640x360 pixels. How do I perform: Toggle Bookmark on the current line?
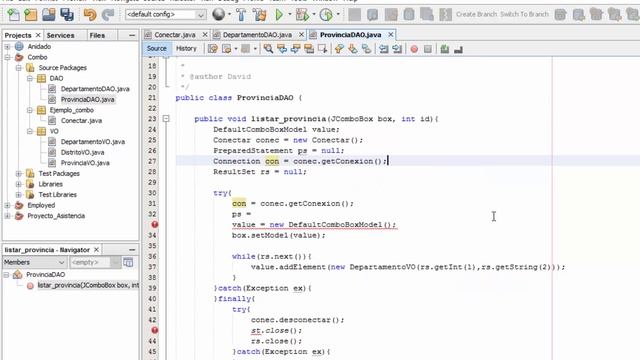click(x=367, y=49)
